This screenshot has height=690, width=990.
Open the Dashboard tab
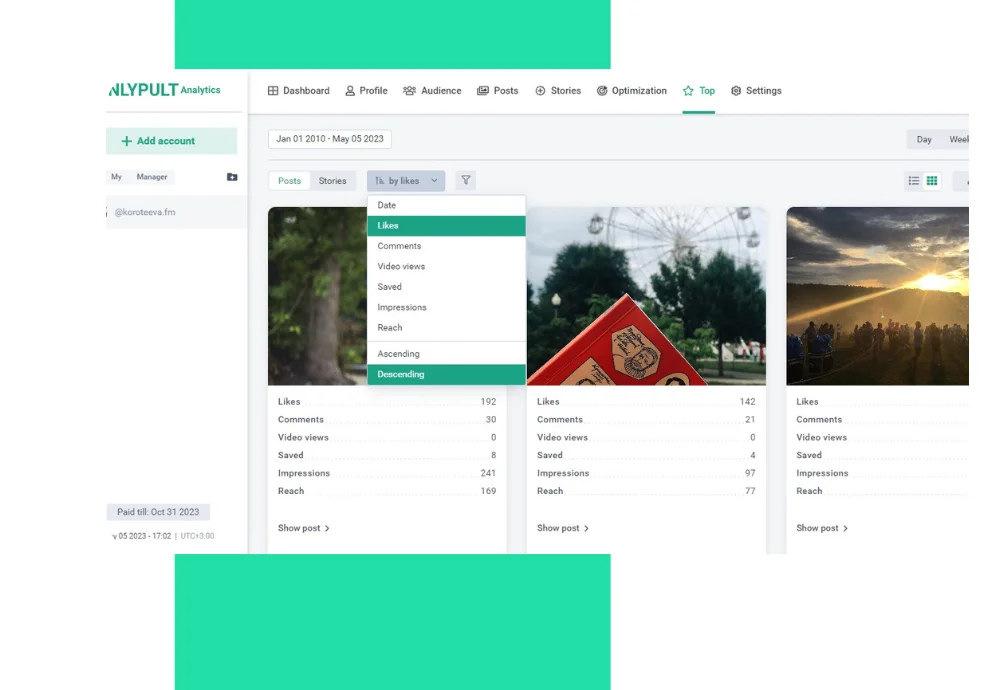click(298, 91)
